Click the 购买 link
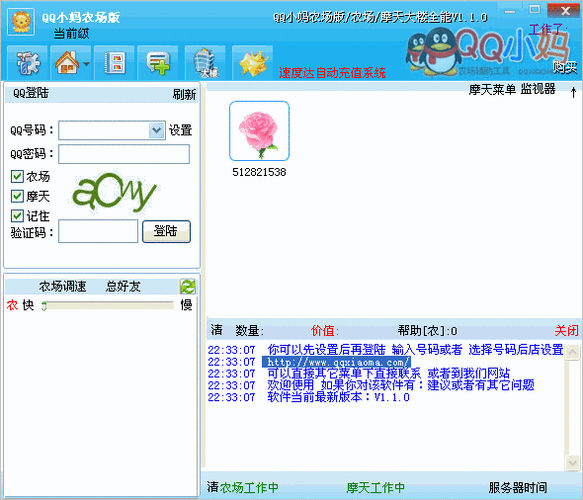The image size is (583, 500). [564, 67]
